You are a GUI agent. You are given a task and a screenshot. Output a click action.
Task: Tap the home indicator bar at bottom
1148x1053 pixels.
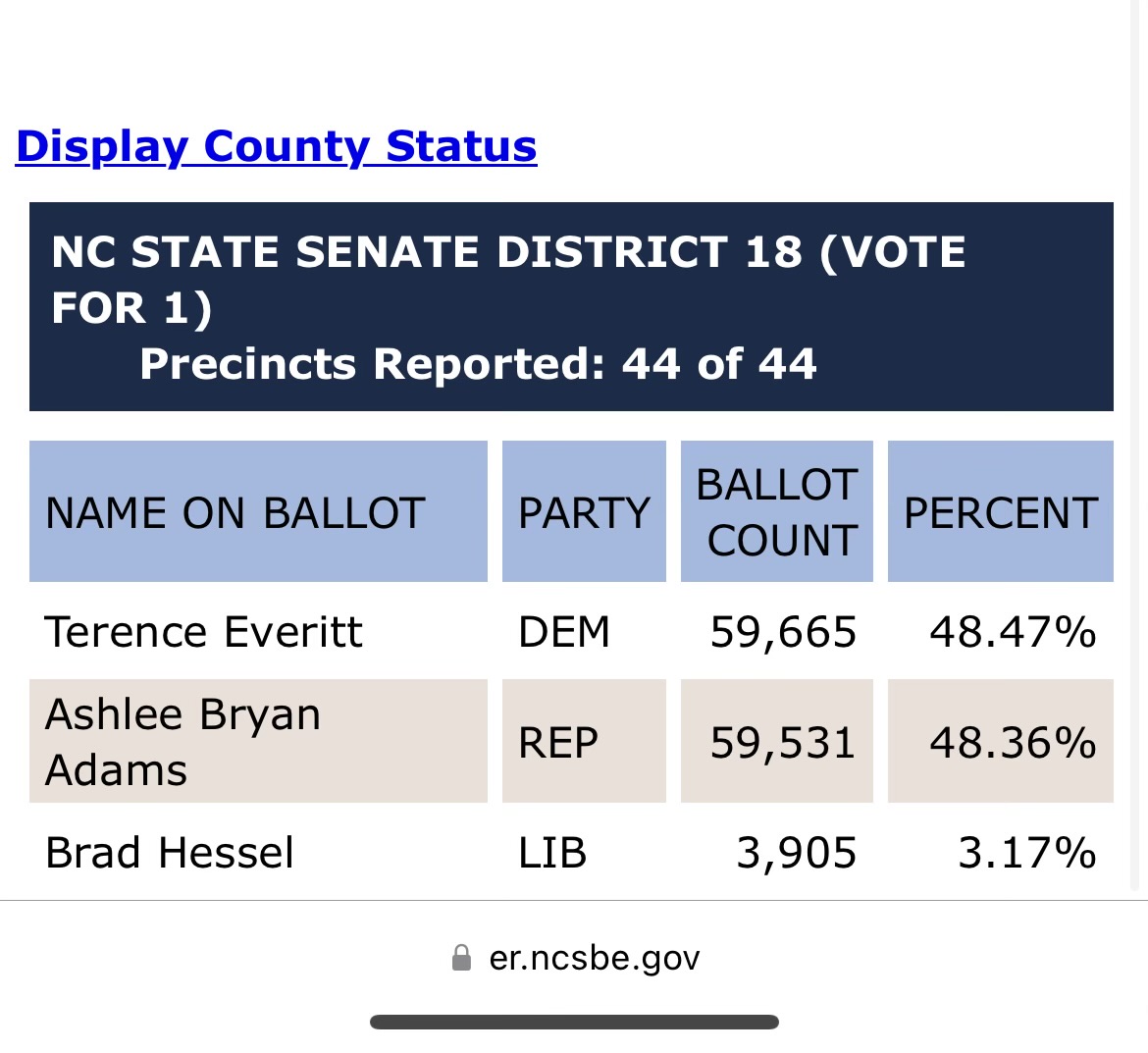point(574,1023)
